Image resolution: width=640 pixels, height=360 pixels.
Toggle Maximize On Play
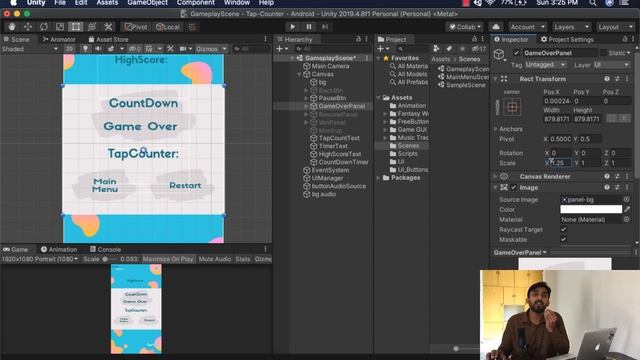[x=168, y=259]
